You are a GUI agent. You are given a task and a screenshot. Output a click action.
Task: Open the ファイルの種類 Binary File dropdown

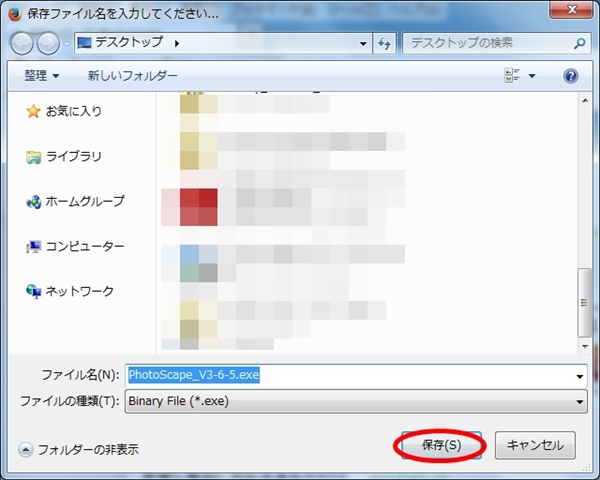356,401
